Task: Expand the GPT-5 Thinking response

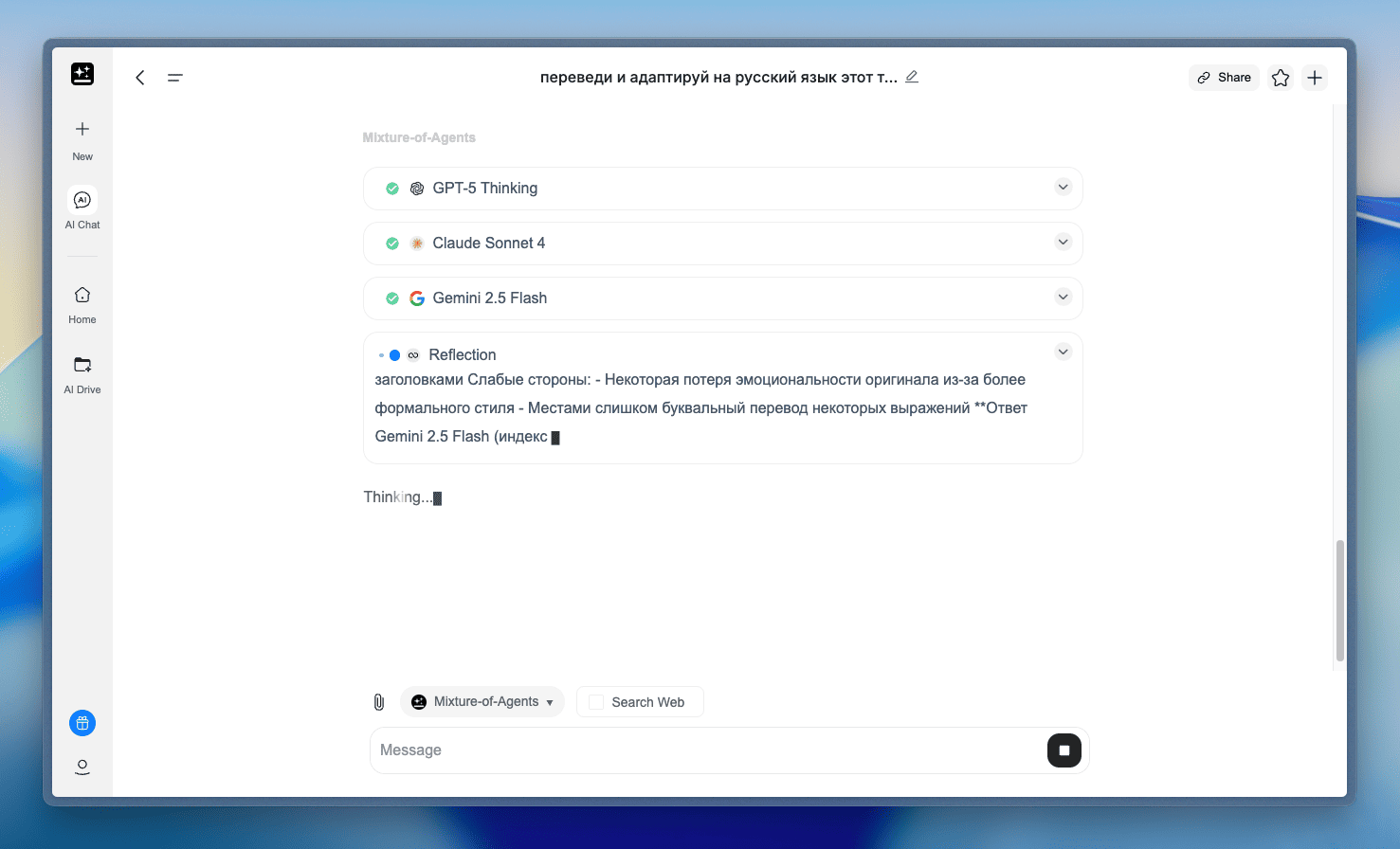Action: 1063,188
